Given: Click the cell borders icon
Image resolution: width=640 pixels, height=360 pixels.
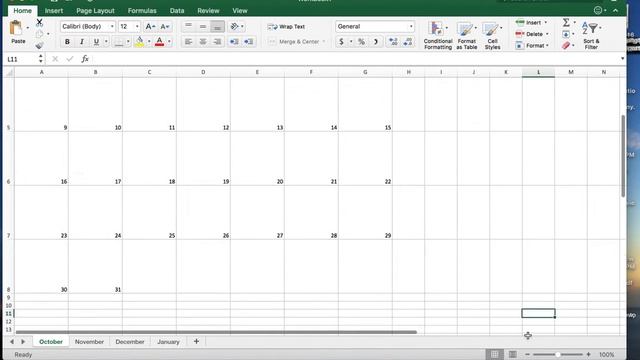Looking at the screenshot, I should pos(119,42).
